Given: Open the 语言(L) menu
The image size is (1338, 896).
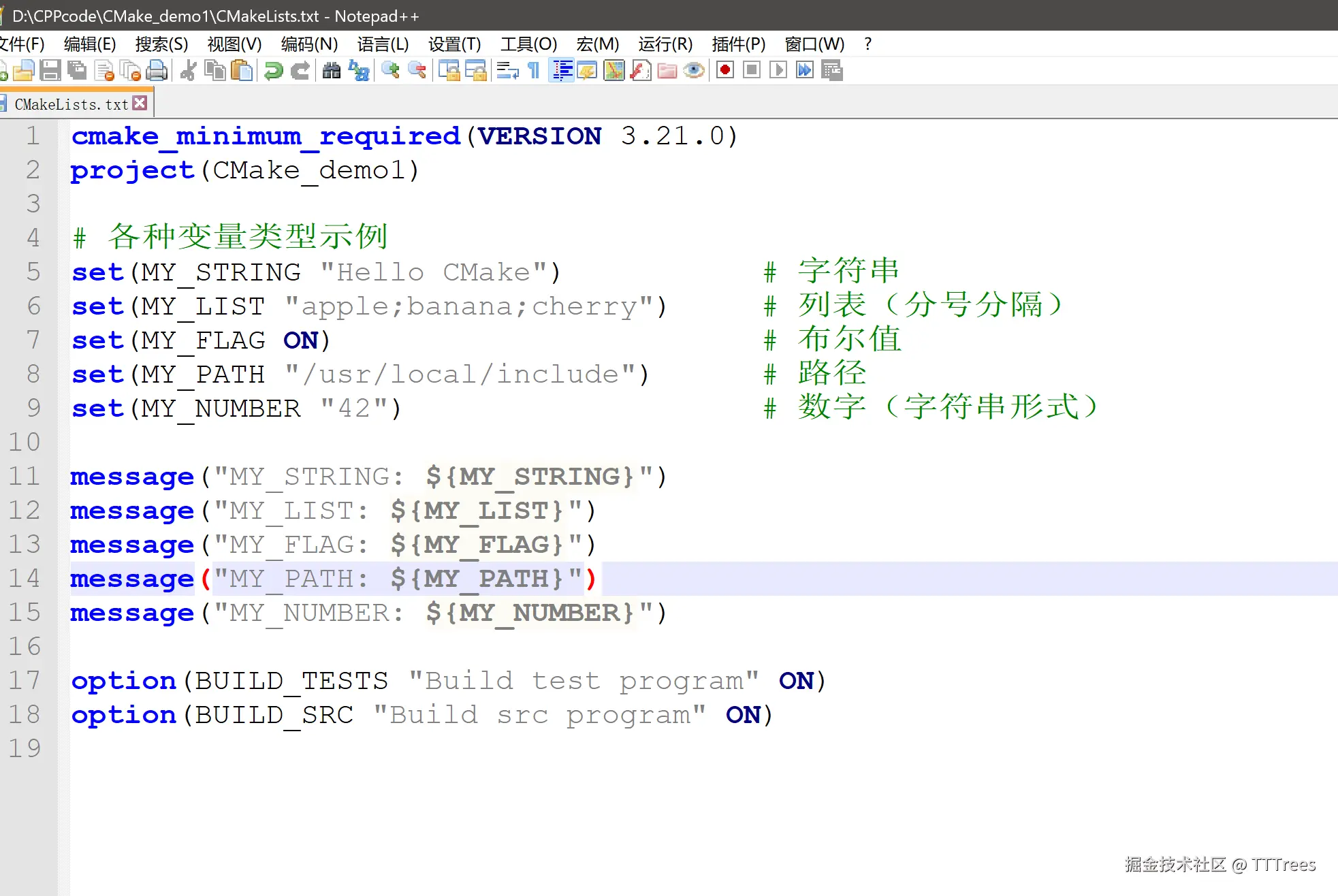Looking at the screenshot, I should tap(383, 44).
